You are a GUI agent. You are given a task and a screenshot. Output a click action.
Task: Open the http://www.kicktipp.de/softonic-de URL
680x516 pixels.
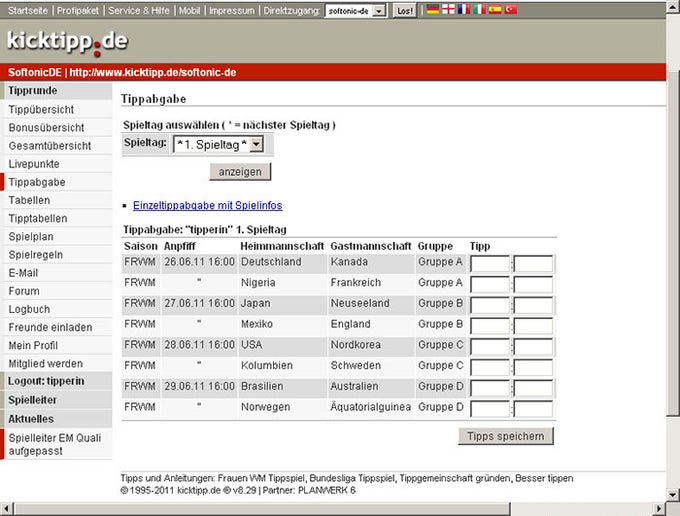click(x=153, y=72)
